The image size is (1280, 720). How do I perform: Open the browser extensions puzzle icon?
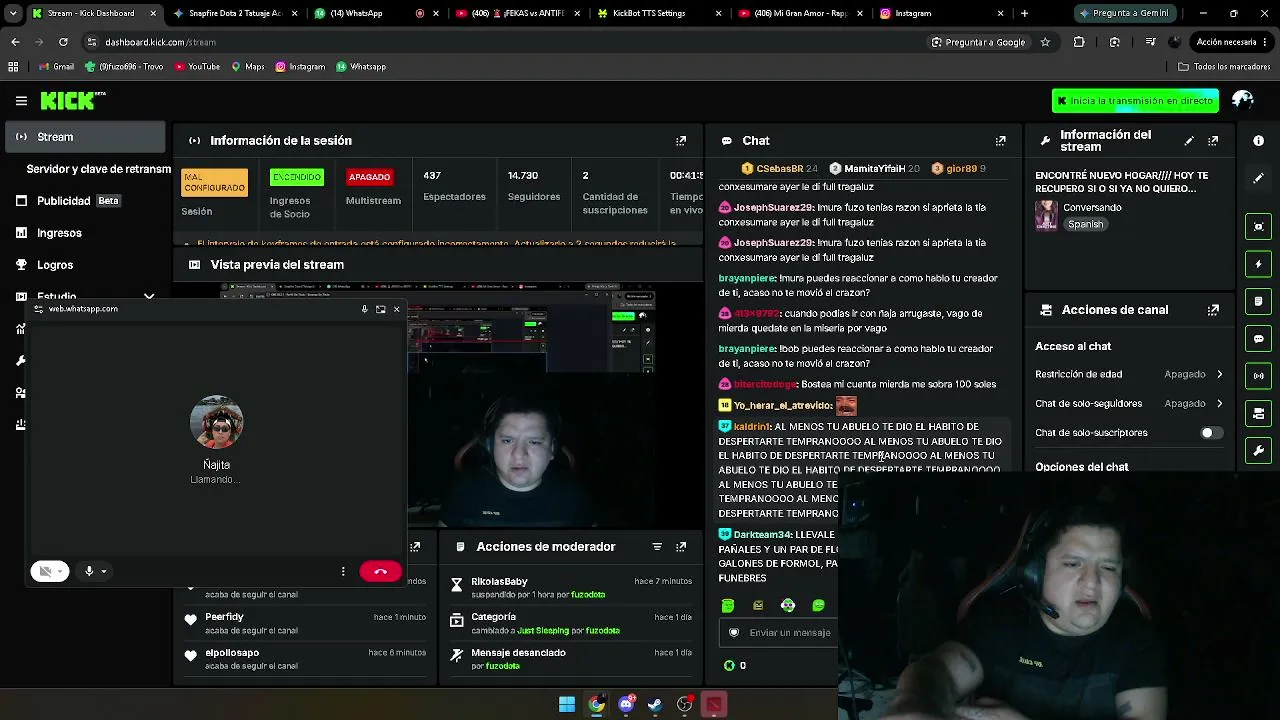click(x=1079, y=42)
